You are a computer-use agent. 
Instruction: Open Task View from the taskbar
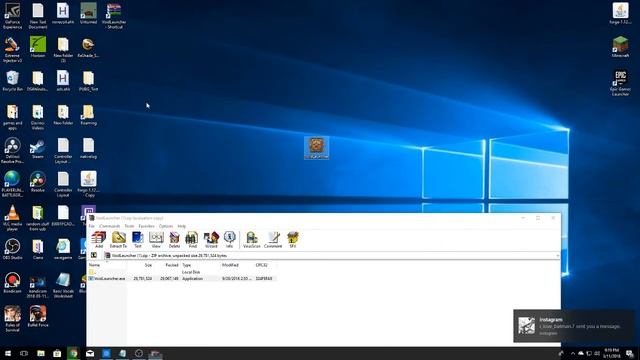coord(24,353)
